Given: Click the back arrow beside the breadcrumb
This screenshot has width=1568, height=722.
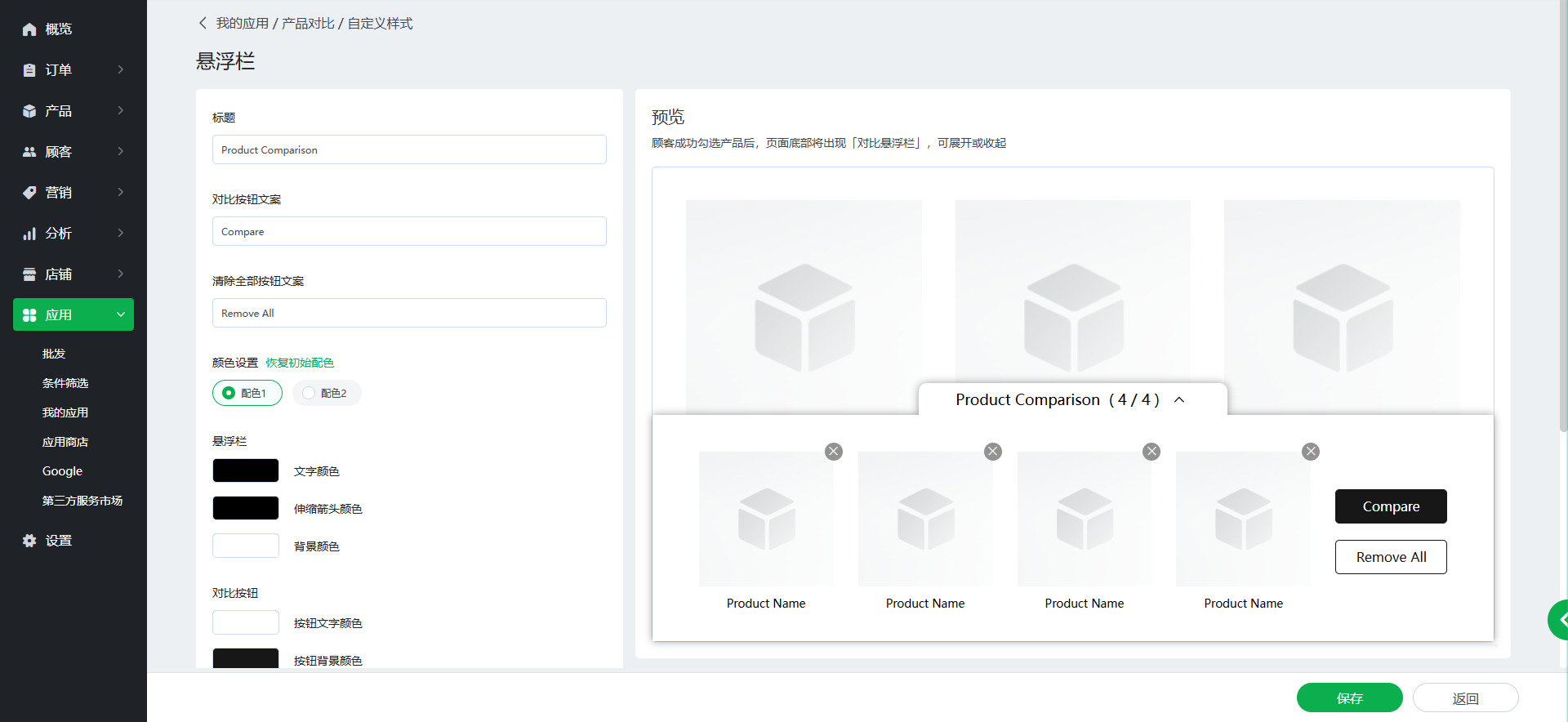Looking at the screenshot, I should point(203,23).
